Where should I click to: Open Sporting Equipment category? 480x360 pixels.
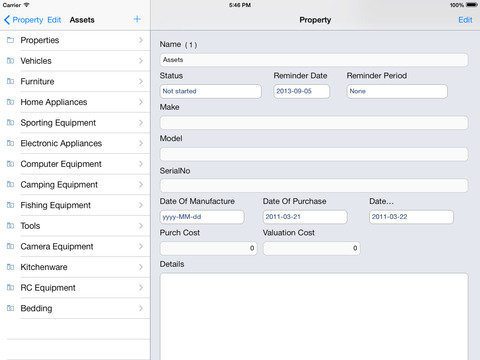point(75,123)
